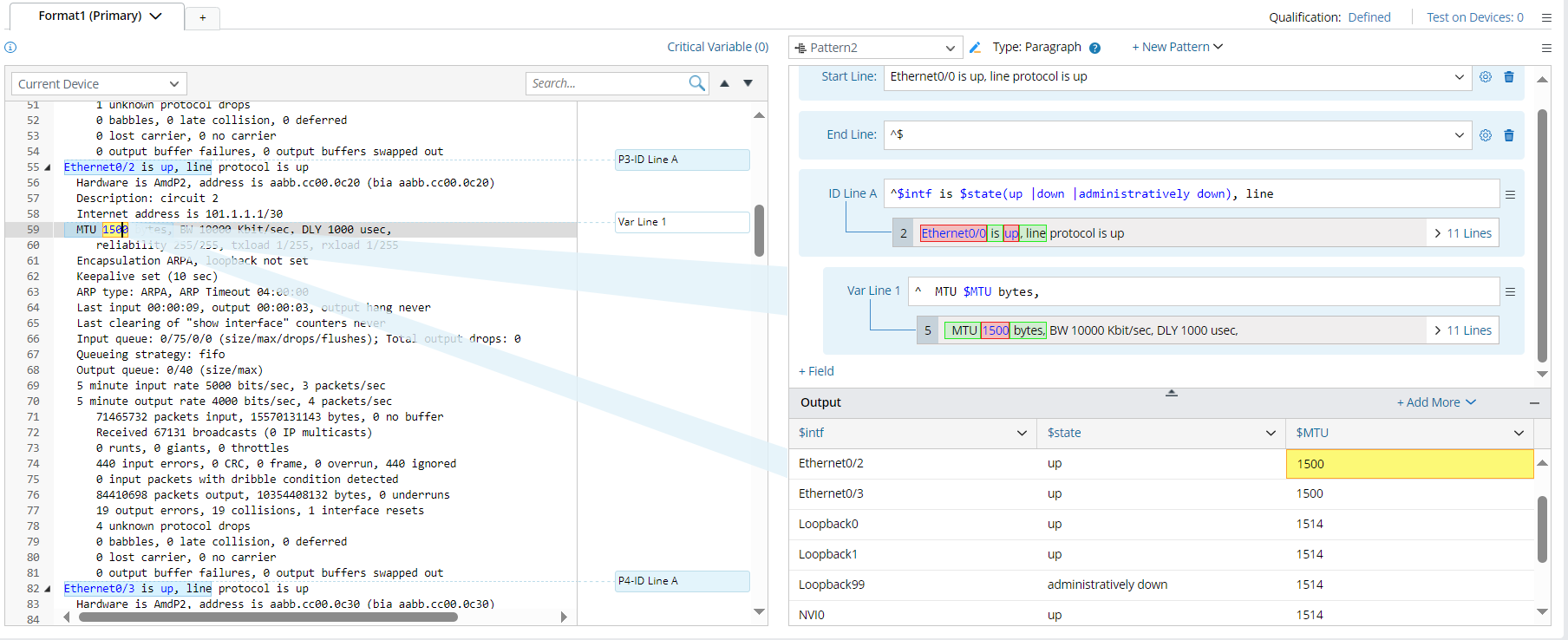Open Start Line settings gear
Viewport: 1568px width, 640px height.
1486,77
